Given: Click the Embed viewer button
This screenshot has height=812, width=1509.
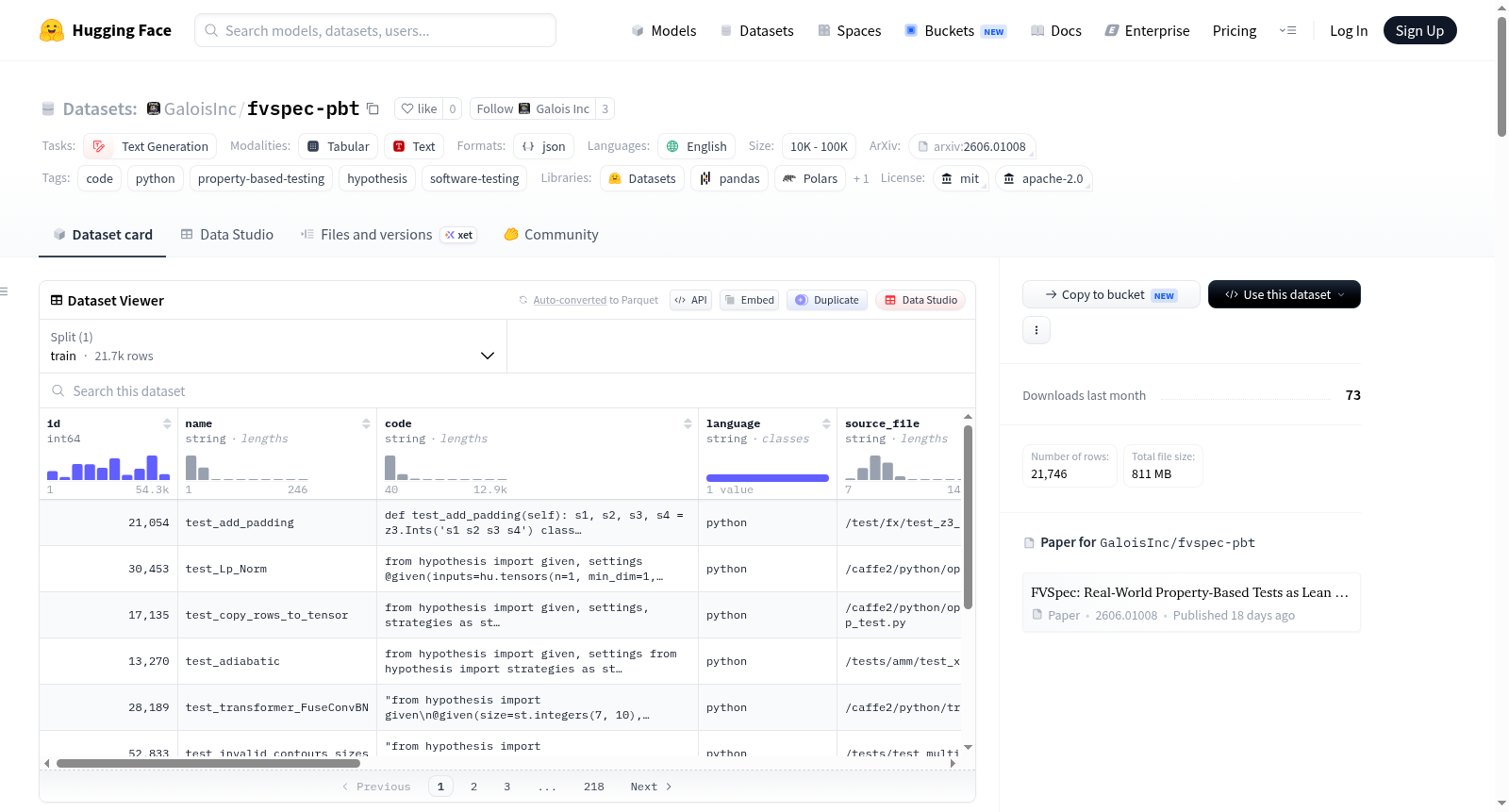Looking at the screenshot, I should [749, 300].
